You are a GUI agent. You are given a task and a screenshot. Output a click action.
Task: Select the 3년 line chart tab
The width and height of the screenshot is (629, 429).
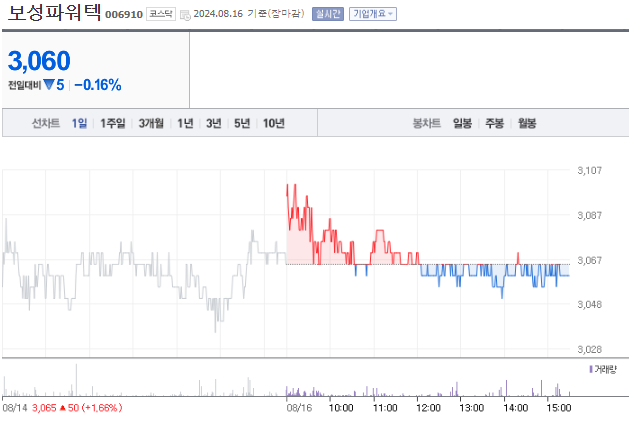point(214,123)
